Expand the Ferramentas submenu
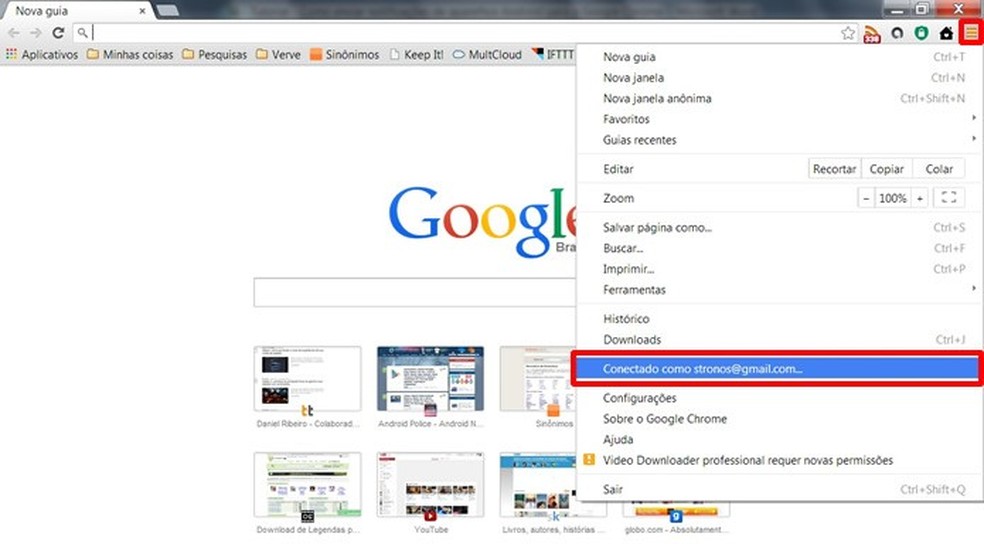The width and height of the screenshot is (984, 554). click(x=779, y=290)
